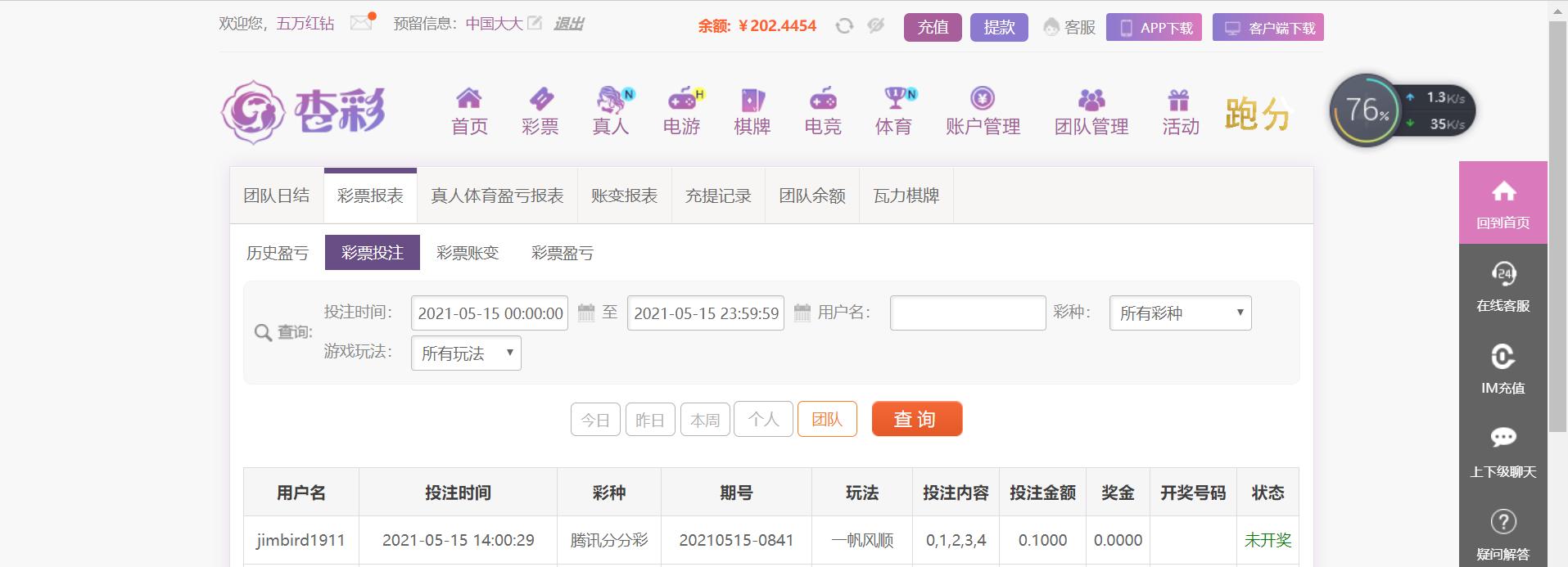The height and width of the screenshot is (567, 1568).
Task: Open 真人 live casino nav icon
Action: pos(612,111)
